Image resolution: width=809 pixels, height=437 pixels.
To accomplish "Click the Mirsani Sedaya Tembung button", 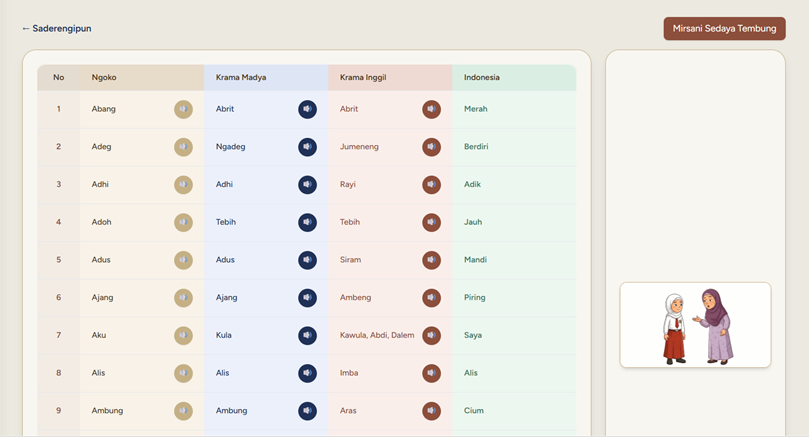I will [x=724, y=29].
